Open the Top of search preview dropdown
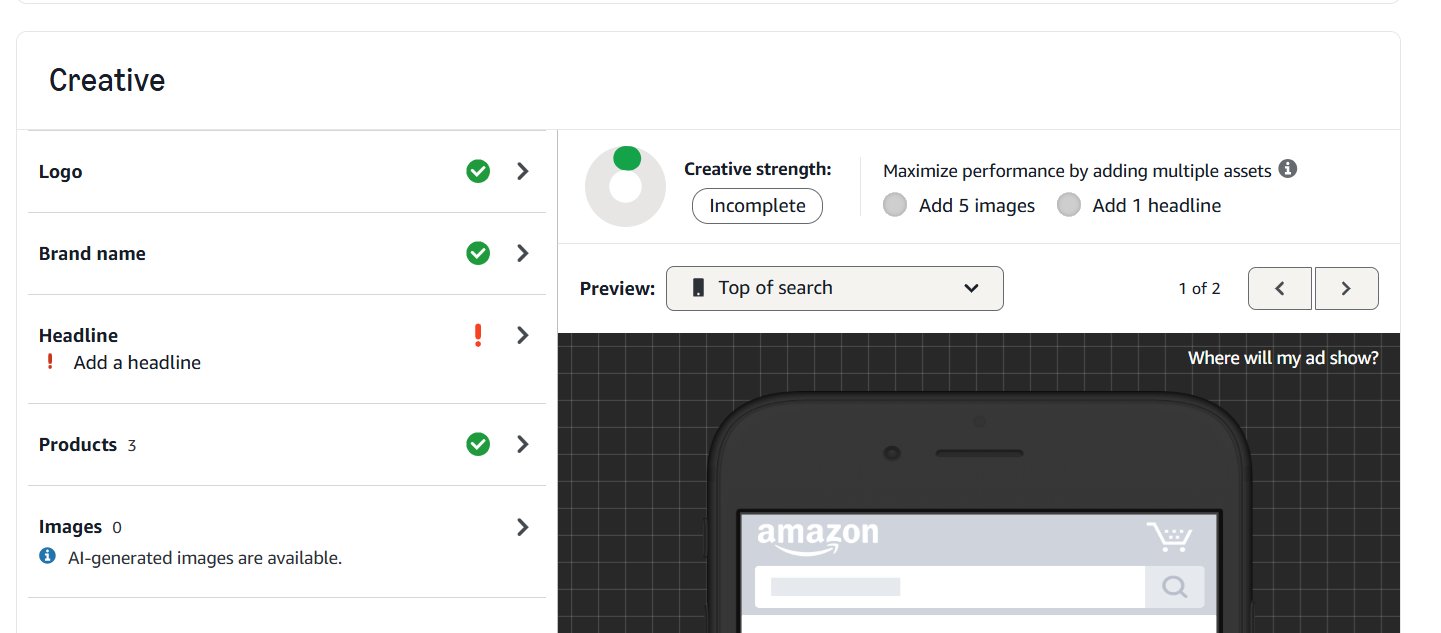The width and height of the screenshot is (1441, 633). coord(835,288)
